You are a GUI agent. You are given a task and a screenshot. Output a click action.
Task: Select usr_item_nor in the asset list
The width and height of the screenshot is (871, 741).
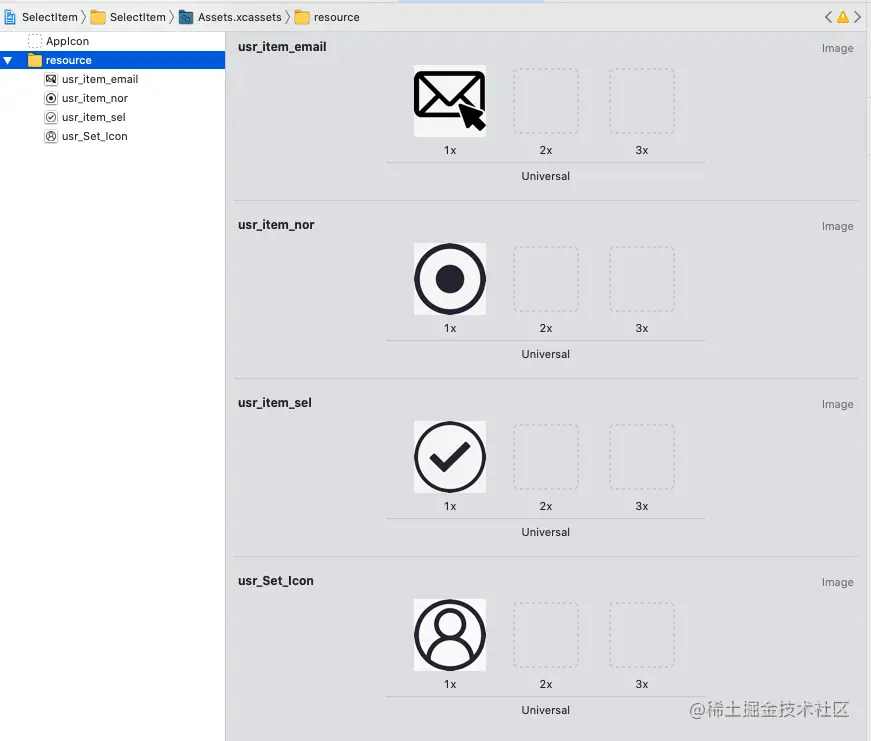tap(95, 98)
